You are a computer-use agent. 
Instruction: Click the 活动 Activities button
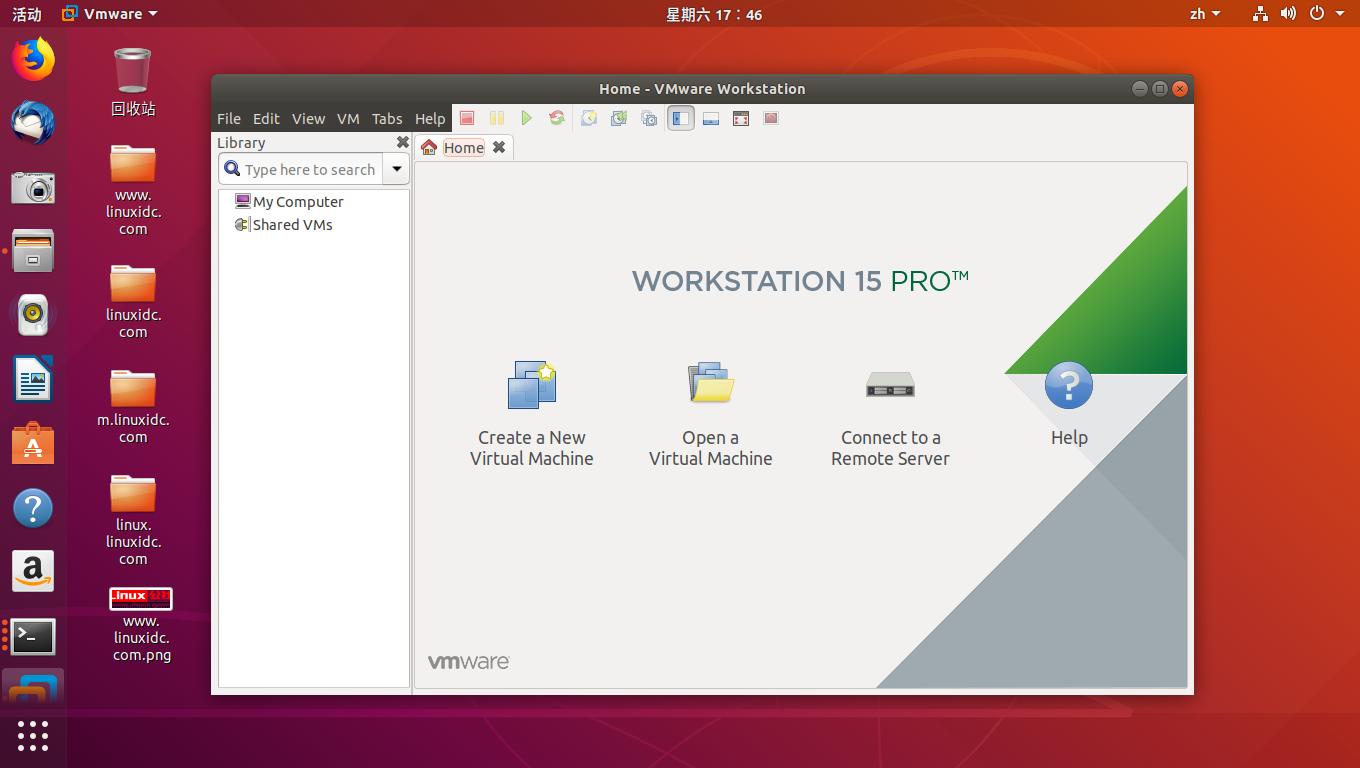[x=27, y=14]
